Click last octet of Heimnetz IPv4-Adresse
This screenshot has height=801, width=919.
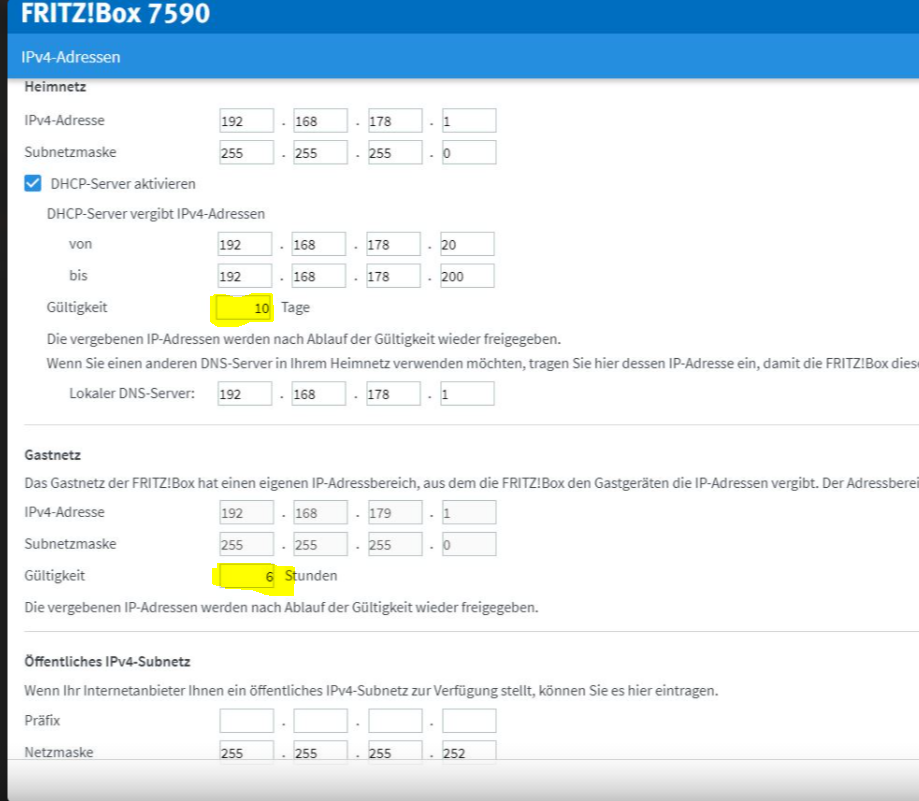coord(469,121)
